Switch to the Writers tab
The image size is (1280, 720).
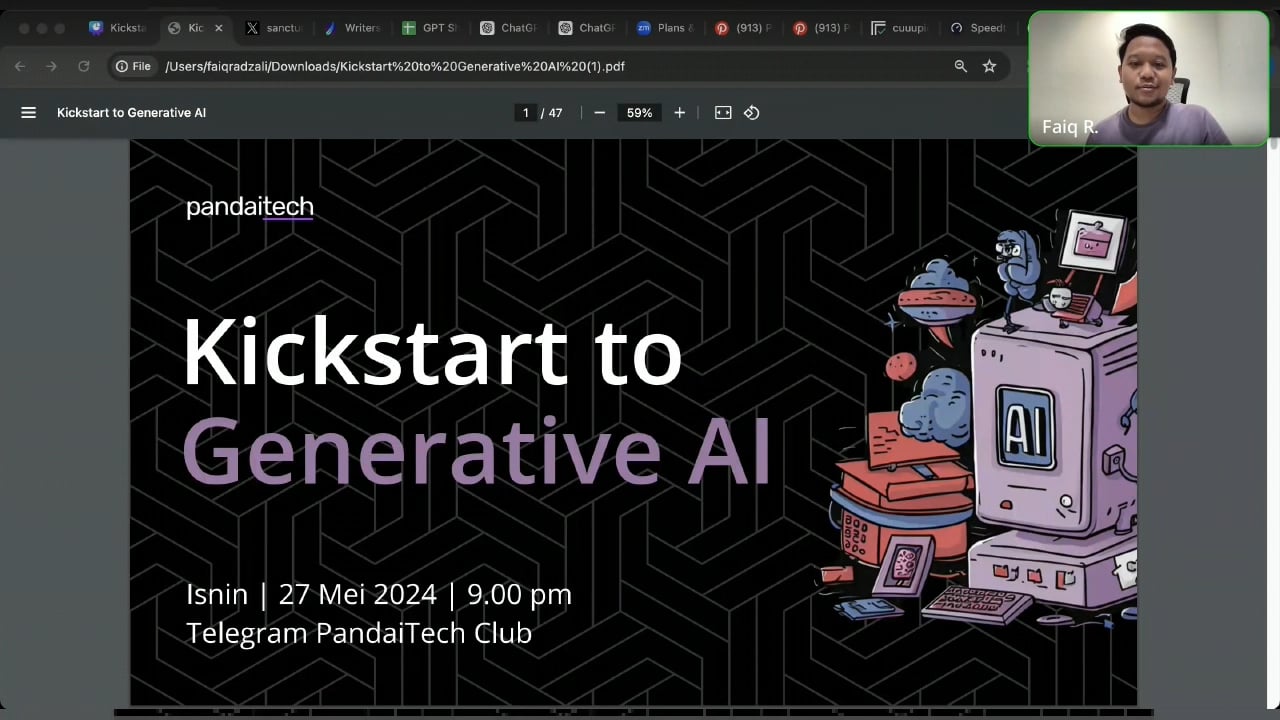(x=352, y=28)
